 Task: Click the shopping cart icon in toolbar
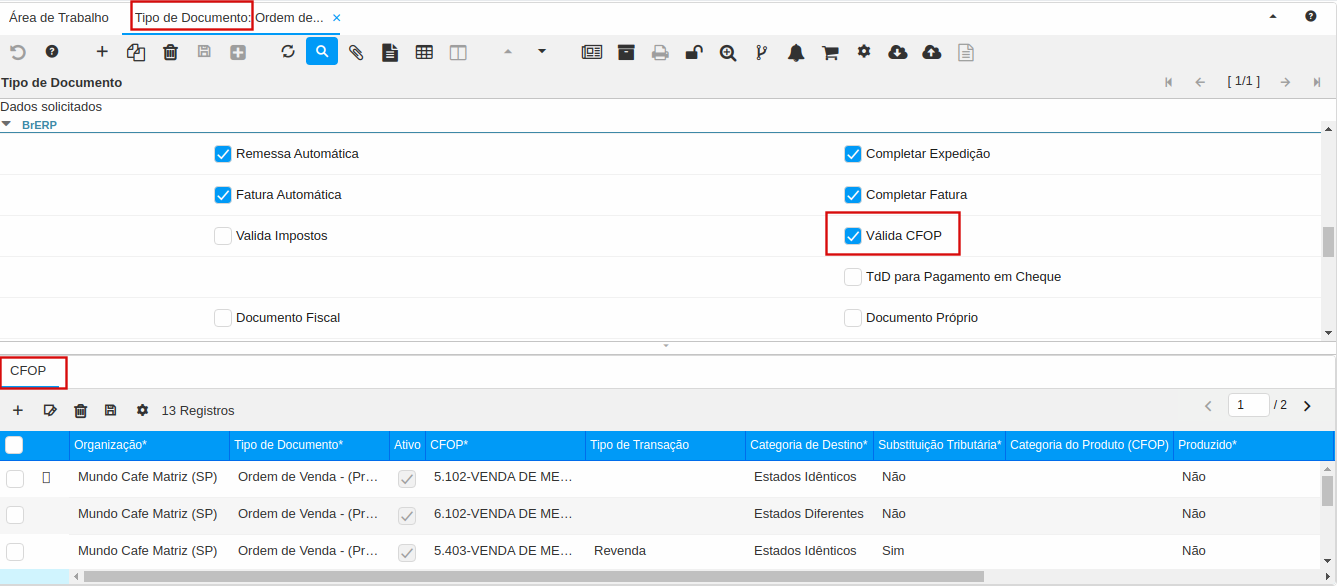point(830,52)
